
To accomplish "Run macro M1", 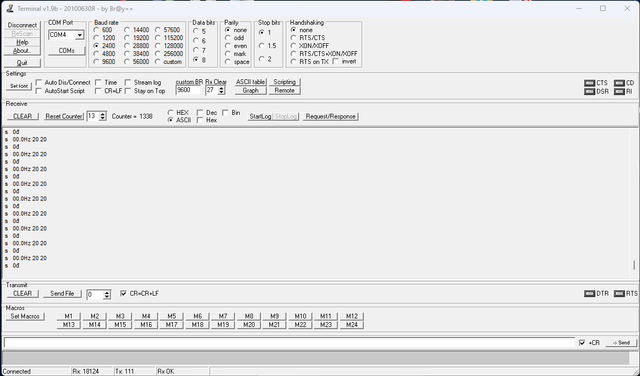I will [69, 316].
